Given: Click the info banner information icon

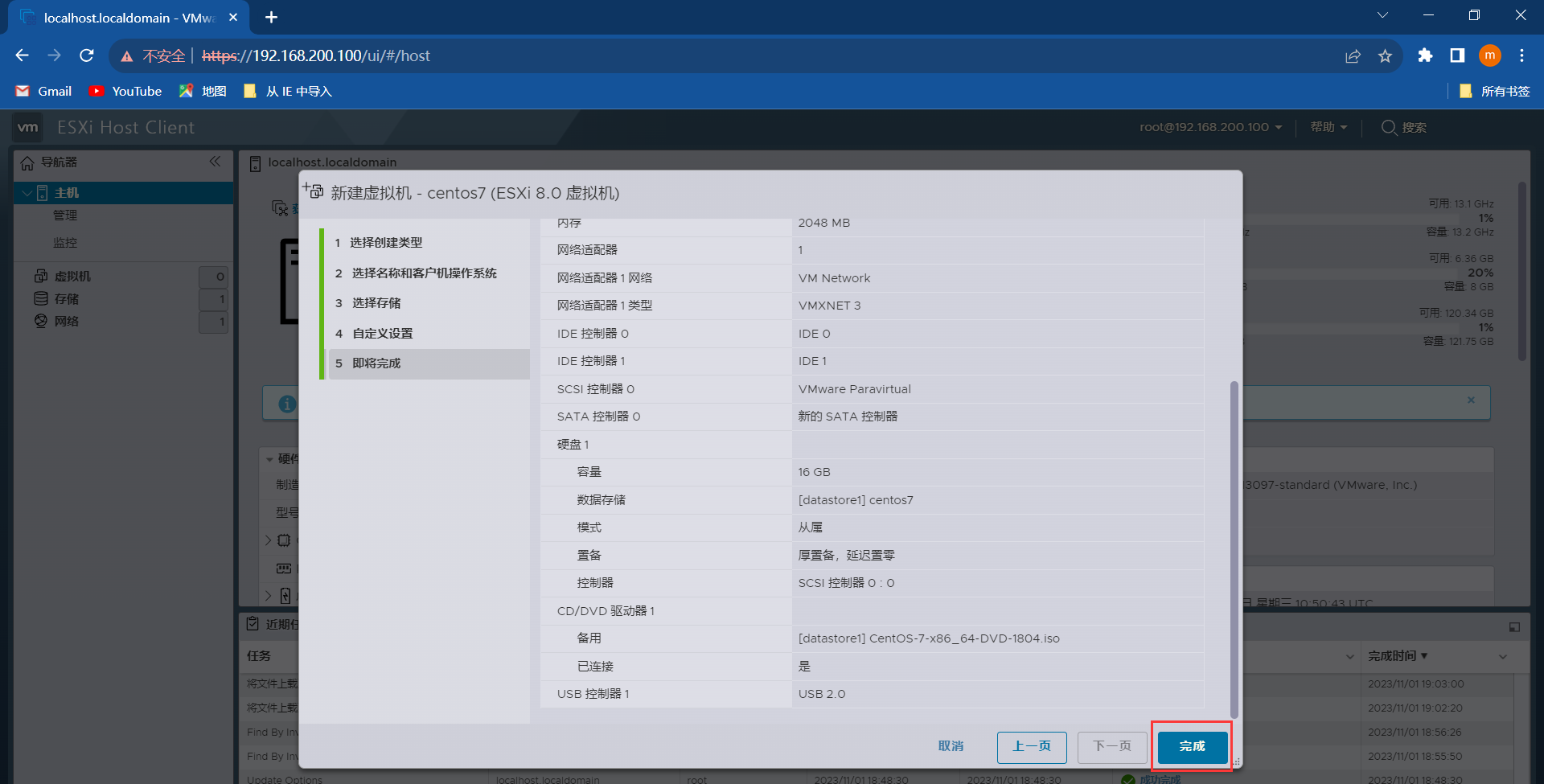Looking at the screenshot, I should 287,404.
